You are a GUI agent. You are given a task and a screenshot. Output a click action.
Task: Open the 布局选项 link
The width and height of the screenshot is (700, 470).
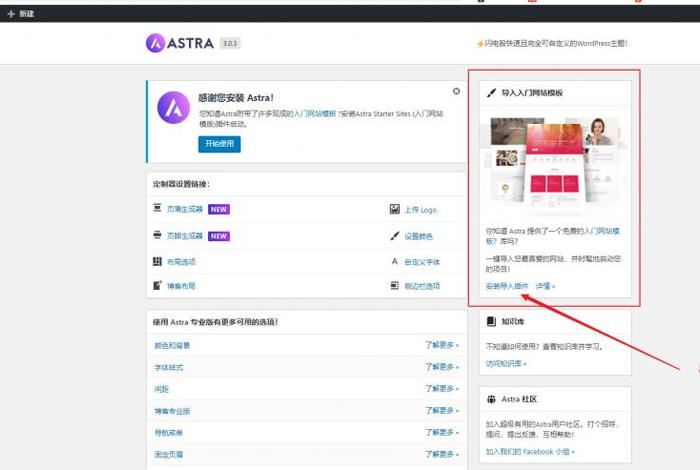click(181, 262)
